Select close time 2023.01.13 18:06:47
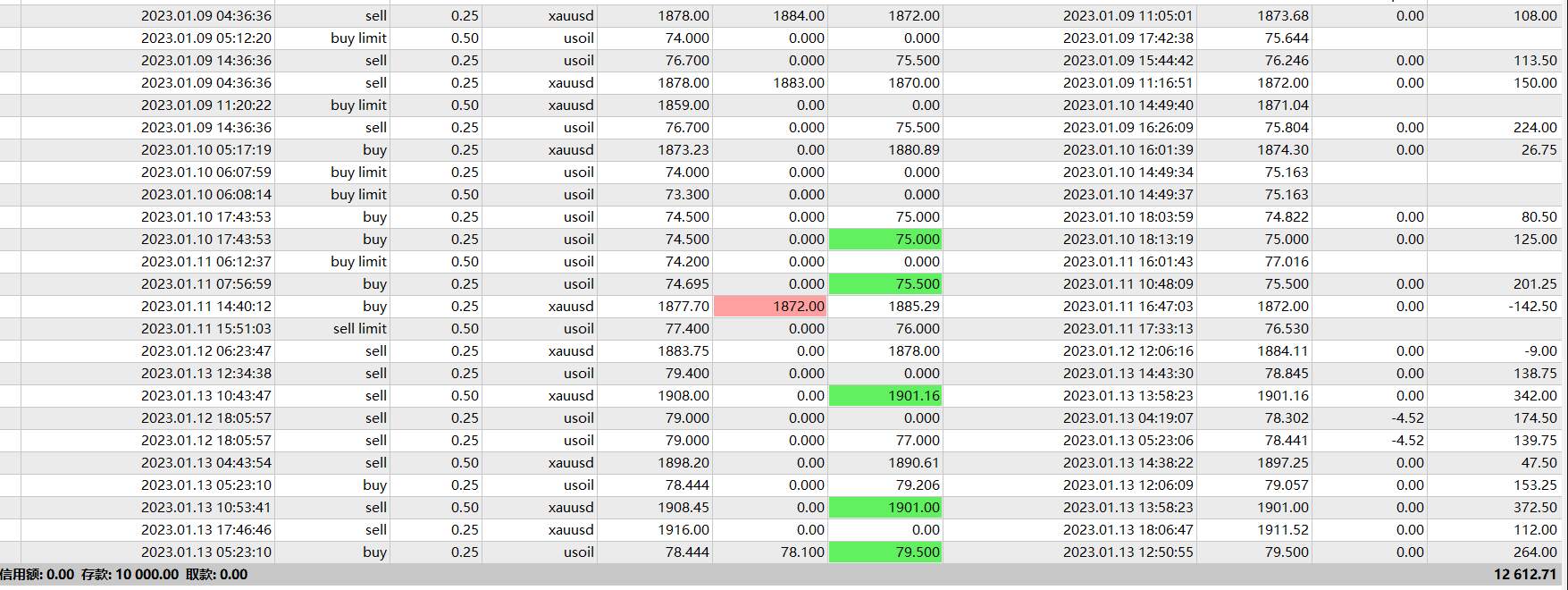This screenshot has height=590, width=1568. [1128, 530]
